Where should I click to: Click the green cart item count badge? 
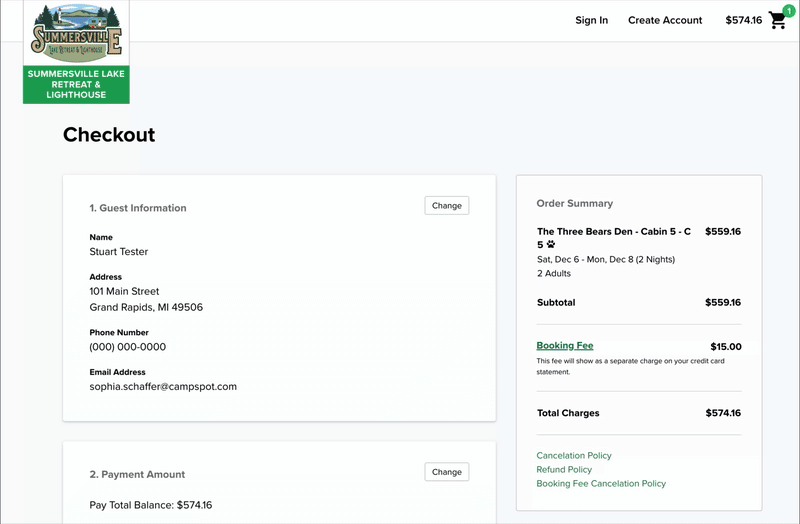click(x=789, y=11)
